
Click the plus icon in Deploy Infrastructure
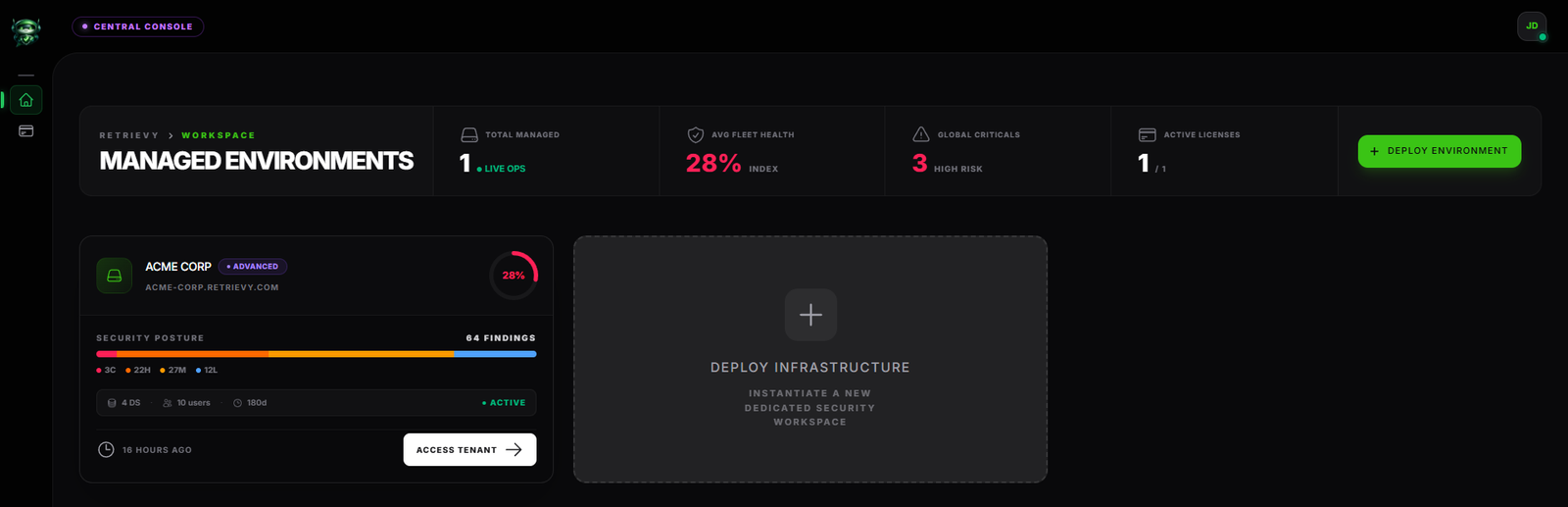pyautogui.click(x=810, y=315)
